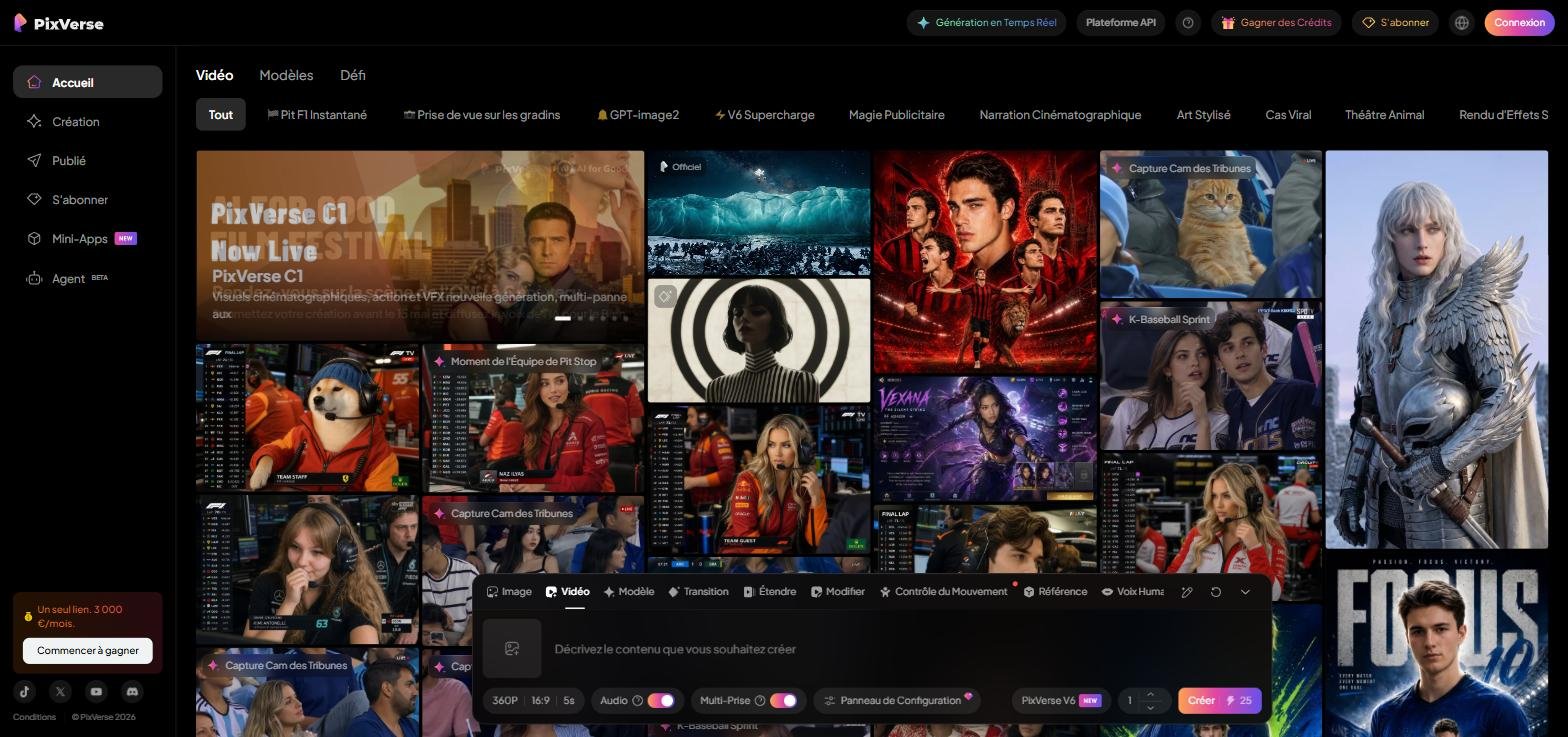Select Théâtre Animal filter
This screenshot has width=1568, height=737.
1384,115
